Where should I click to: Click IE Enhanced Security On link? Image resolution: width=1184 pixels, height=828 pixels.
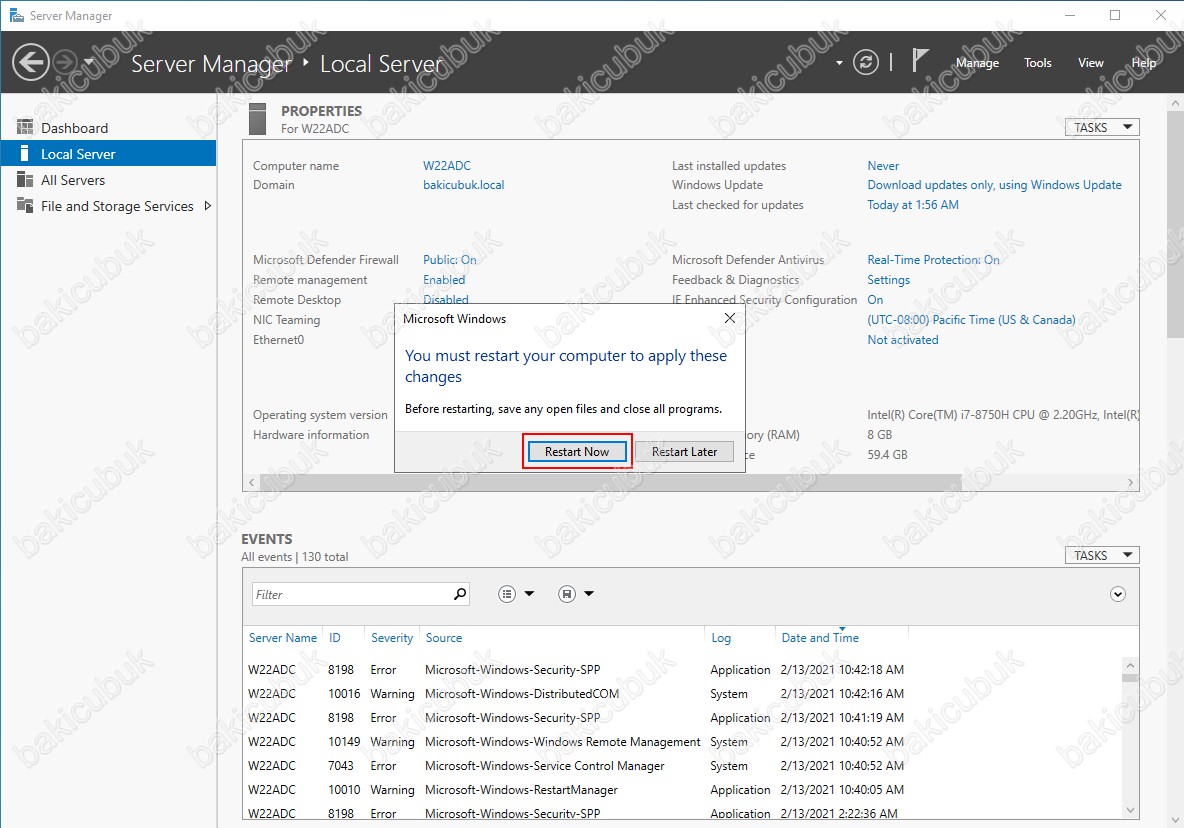coord(874,300)
